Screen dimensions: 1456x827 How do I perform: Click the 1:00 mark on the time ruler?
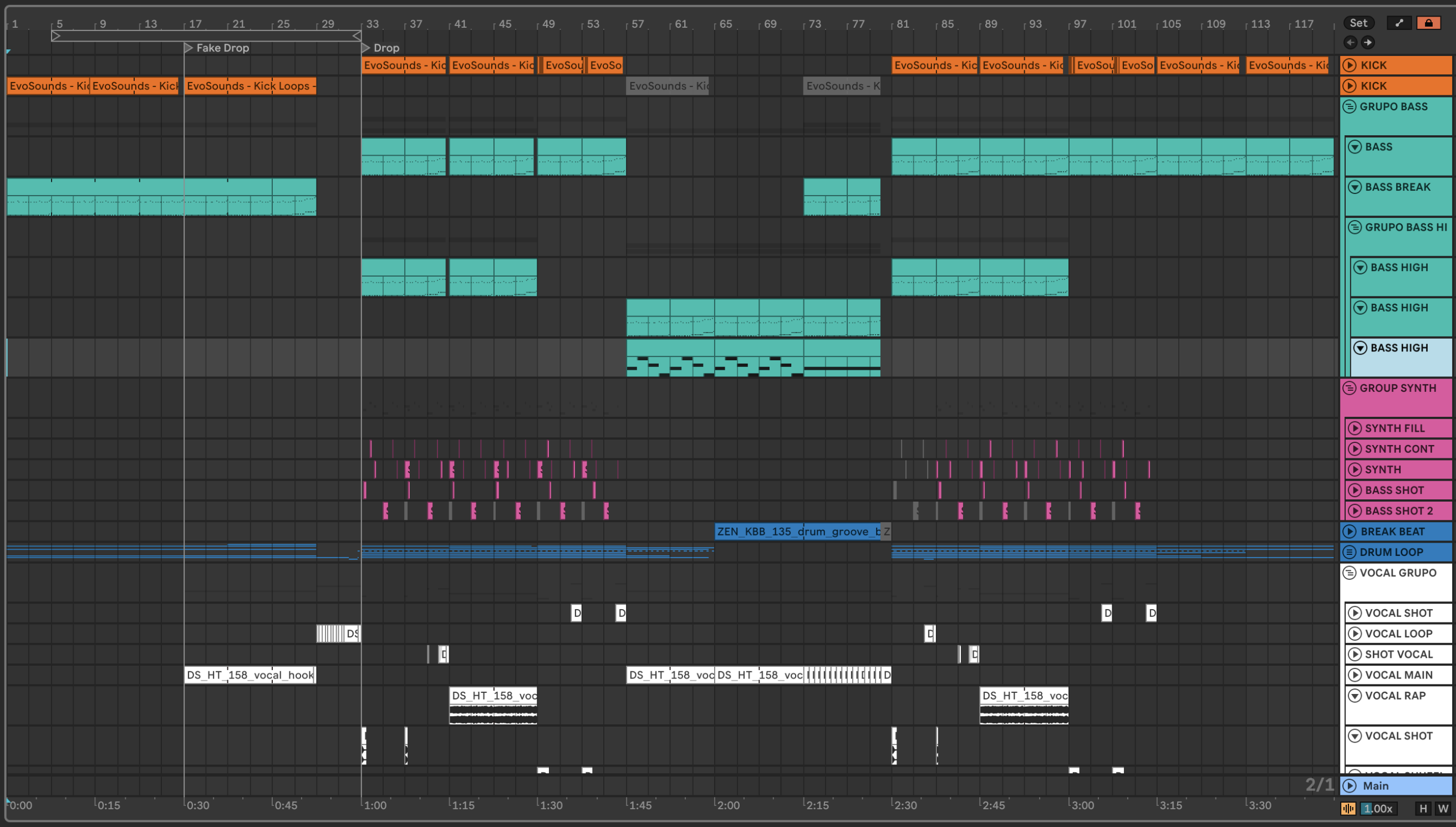pyautogui.click(x=374, y=805)
